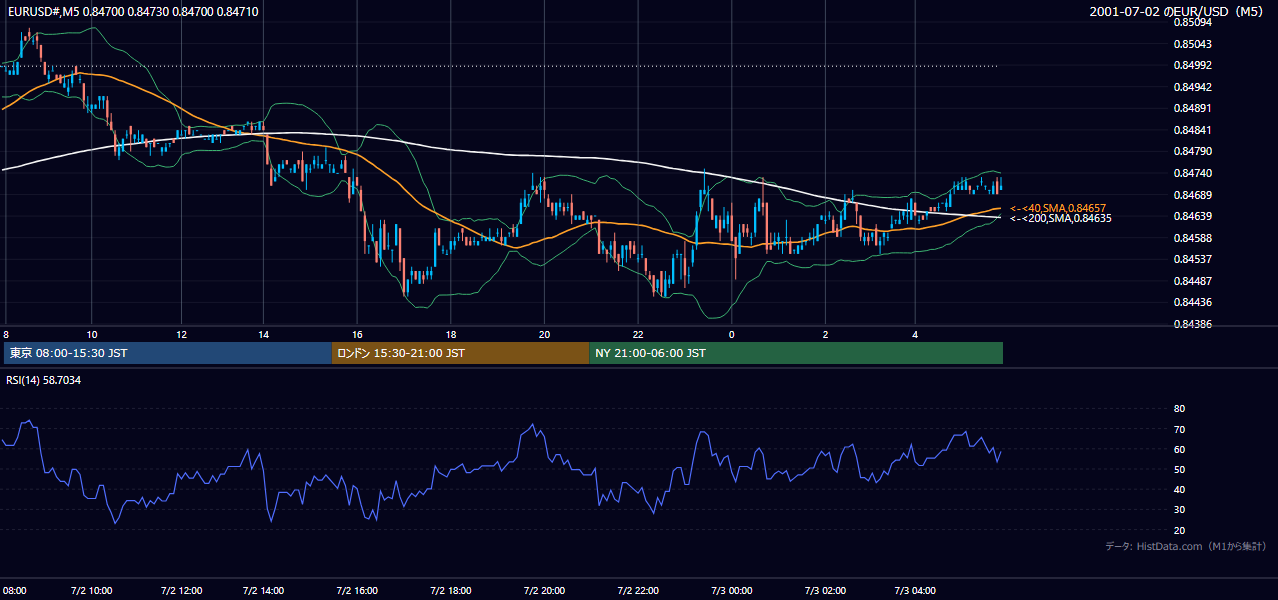The height and width of the screenshot is (600, 1278).
Task: Click price axis label 0.84487
Action: [x=1192, y=281]
